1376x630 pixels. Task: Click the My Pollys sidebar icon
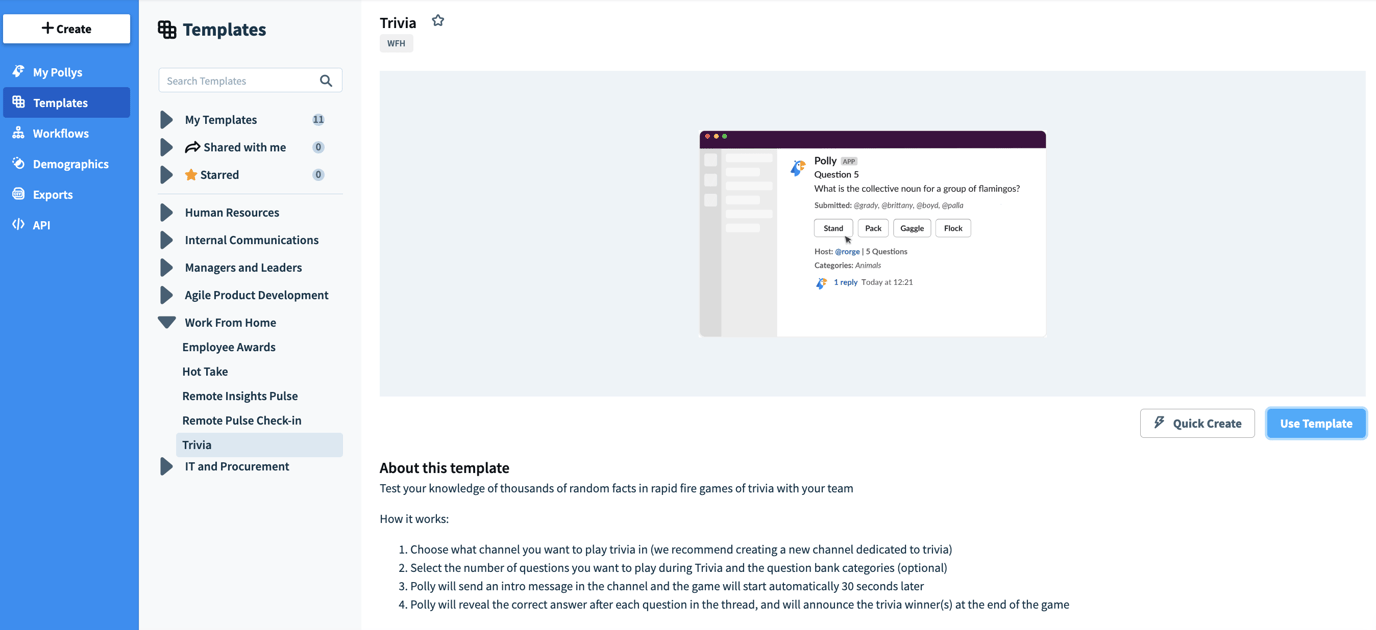tap(18, 72)
